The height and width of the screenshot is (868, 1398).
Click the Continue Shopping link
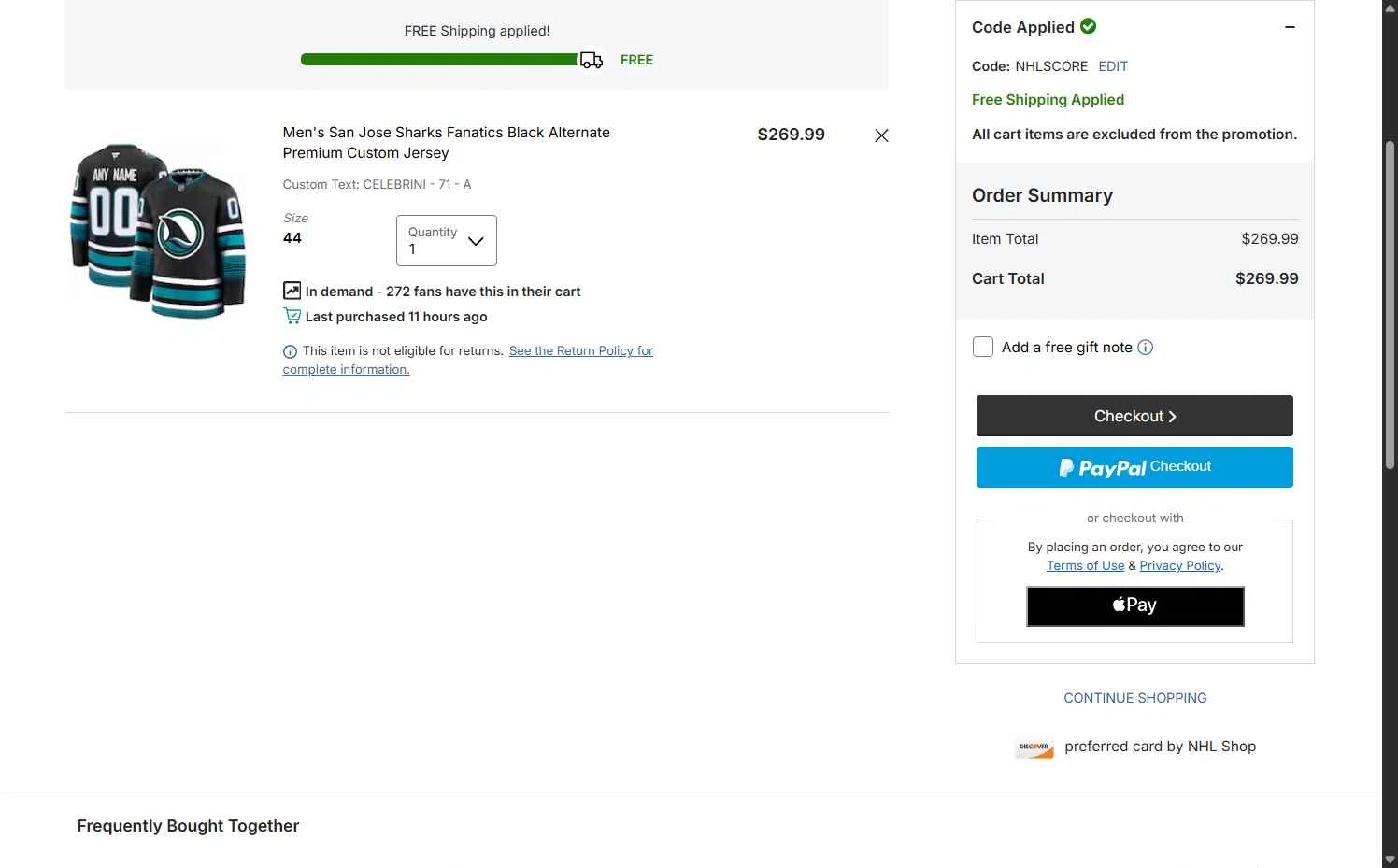coord(1135,698)
